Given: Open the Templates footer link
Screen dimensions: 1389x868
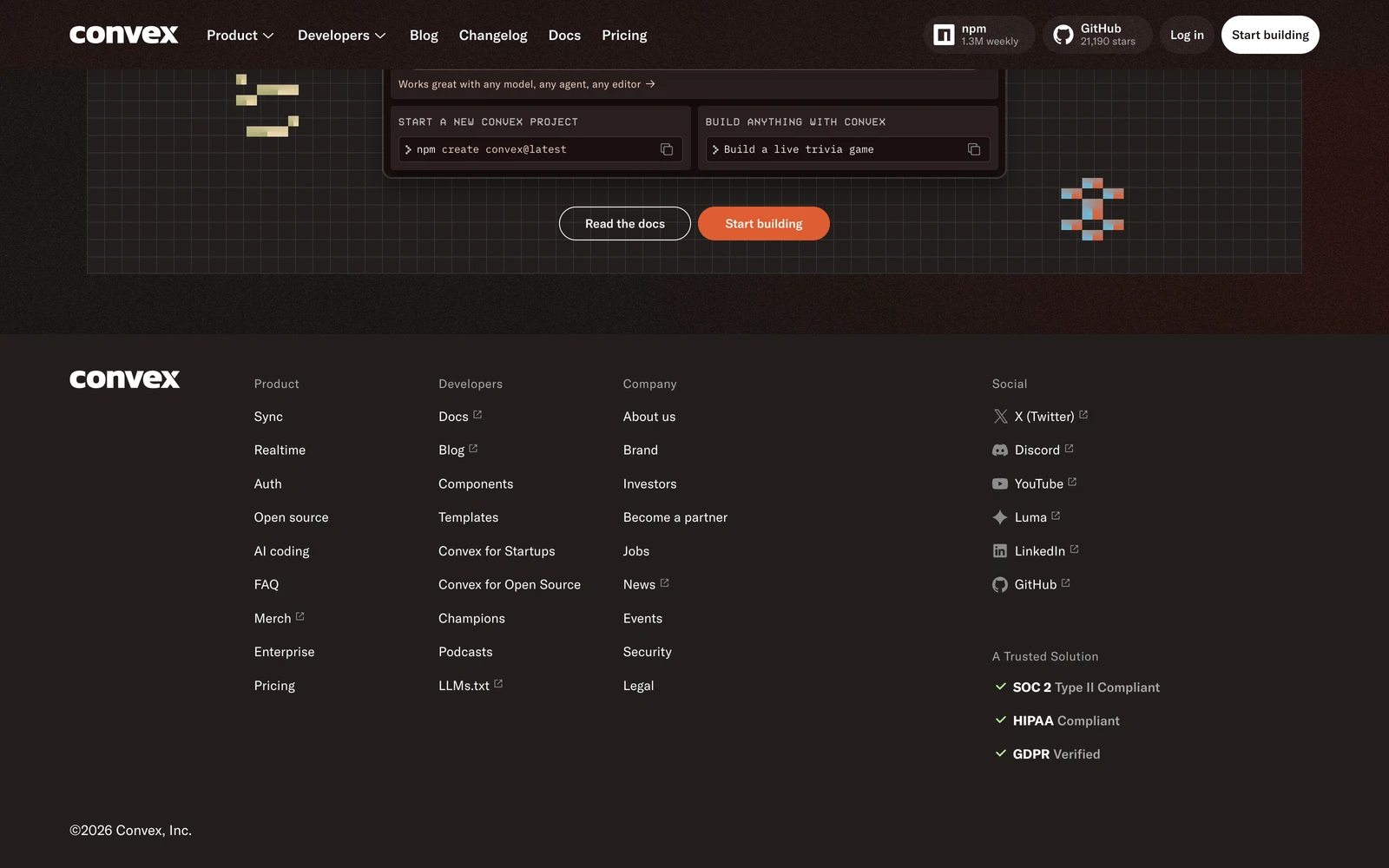Looking at the screenshot, I should tap(468, 517).
